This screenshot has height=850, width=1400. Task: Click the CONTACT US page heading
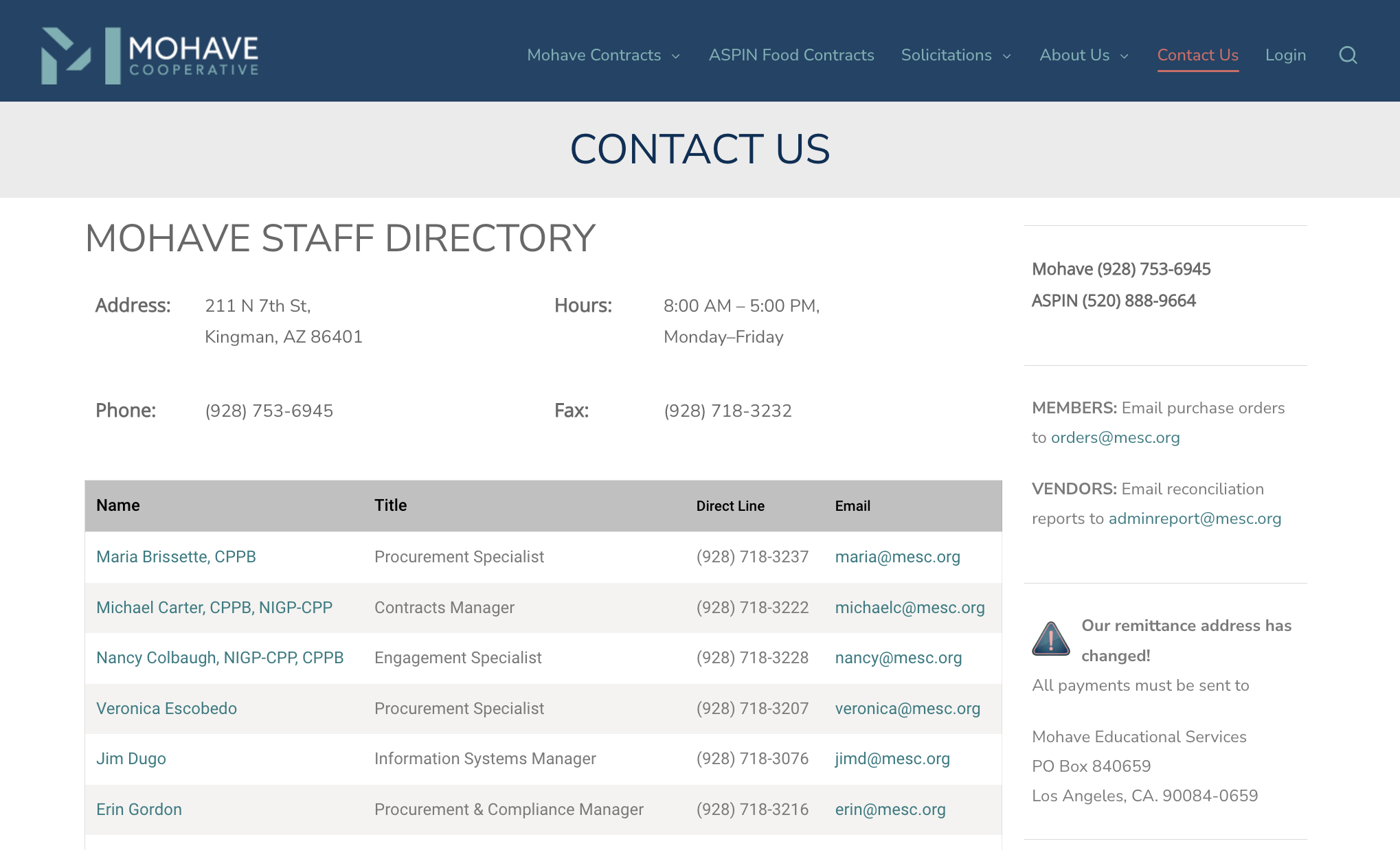point(700,149)
